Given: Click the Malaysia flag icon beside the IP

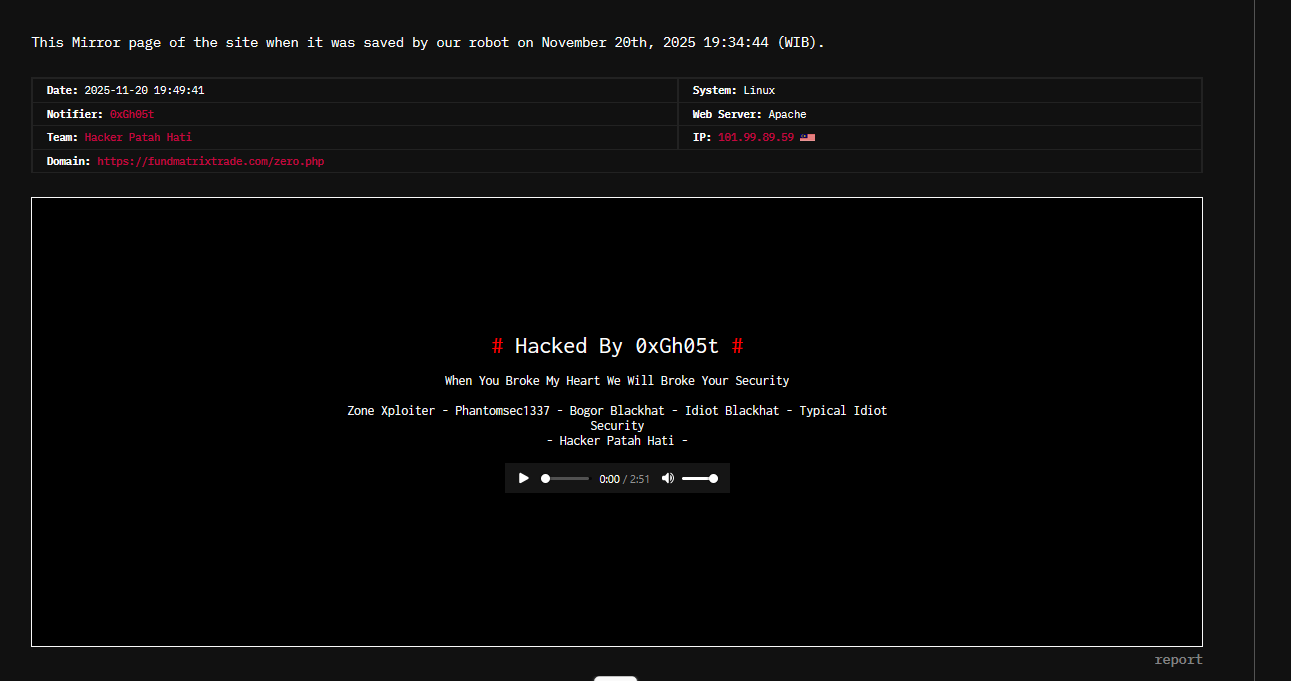Looking at the screenshot, I should [x=807, y=138].
